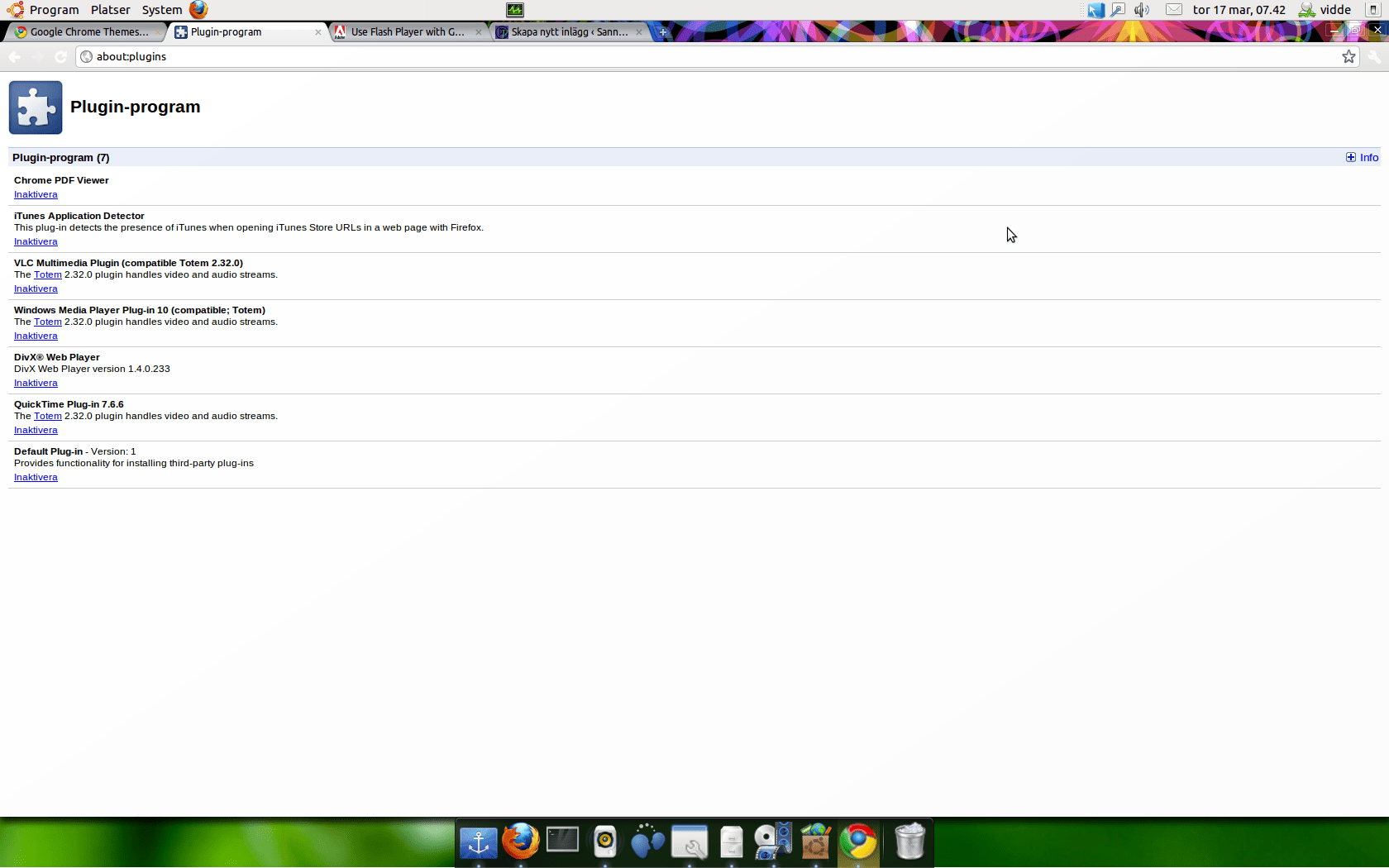Open the vidde user status menu
1389x868 pixels.
[x=1325, y=10]
